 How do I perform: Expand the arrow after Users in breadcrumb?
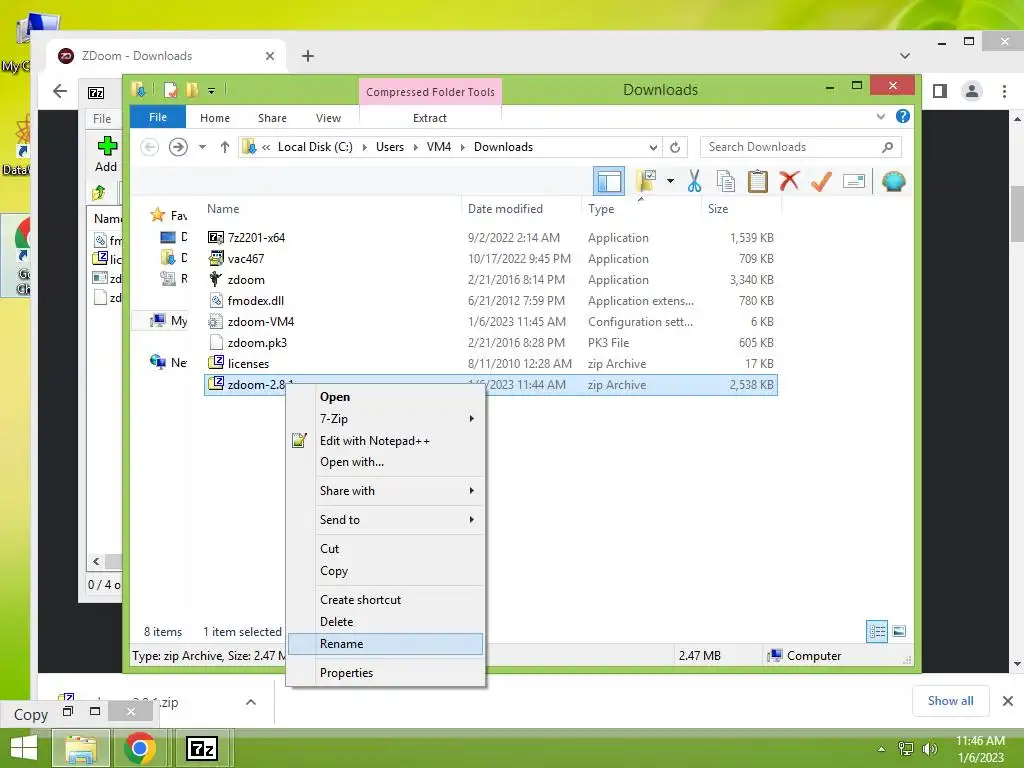[415, 148]
